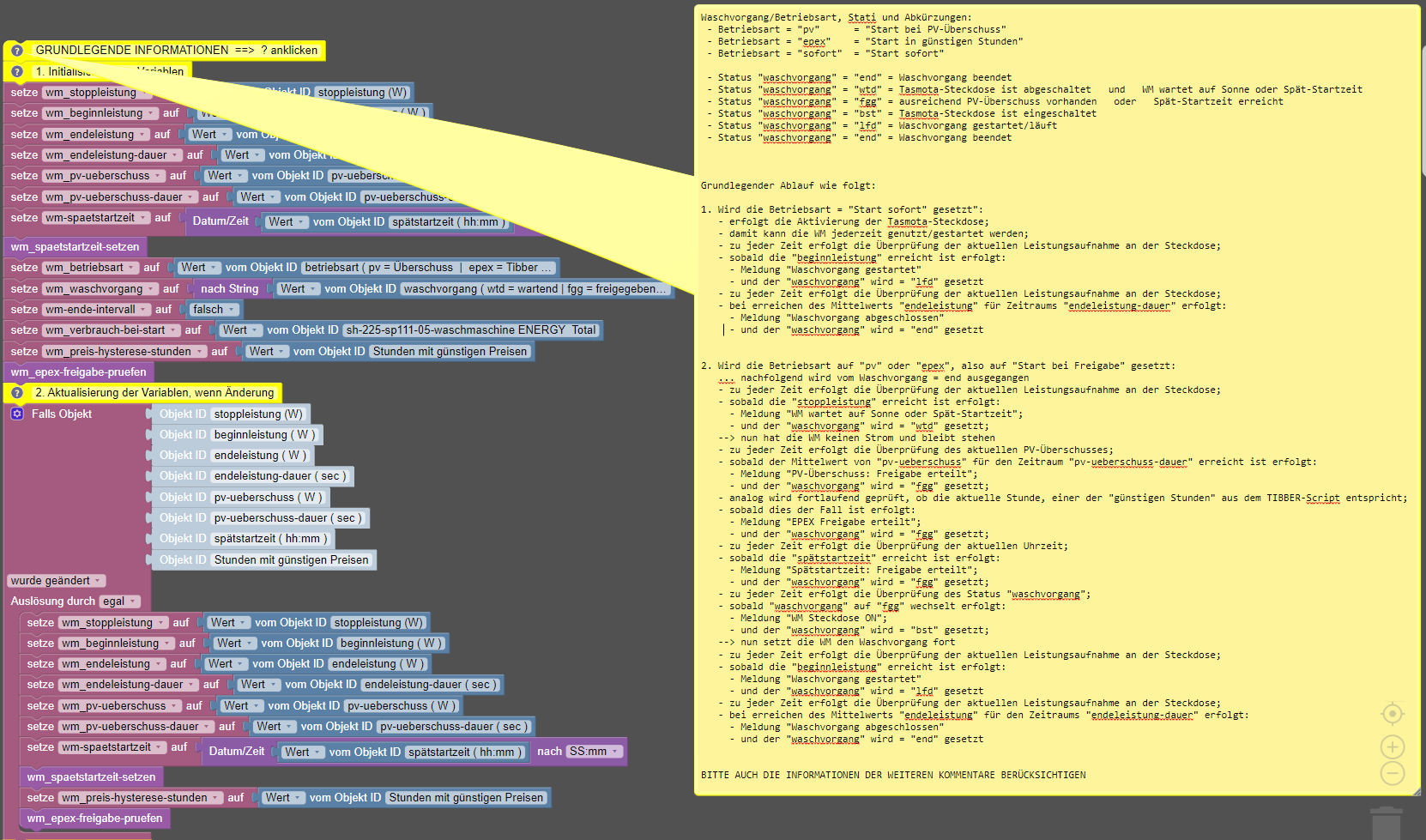Open the wm_endeleistung-dauer dropdown in the initialization section
This screenshot has height=840, width=1426.
[x=112, y=155]
